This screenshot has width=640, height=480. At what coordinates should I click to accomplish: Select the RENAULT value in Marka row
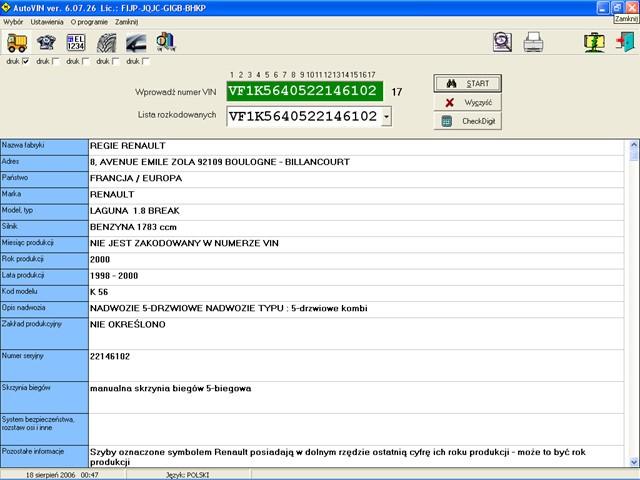point(356,196)
